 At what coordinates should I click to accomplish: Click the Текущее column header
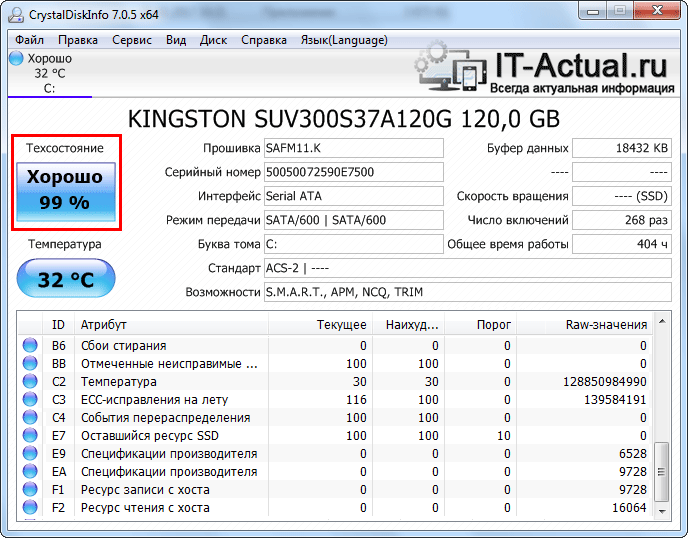pyautogui.click(x=321, y=325)
